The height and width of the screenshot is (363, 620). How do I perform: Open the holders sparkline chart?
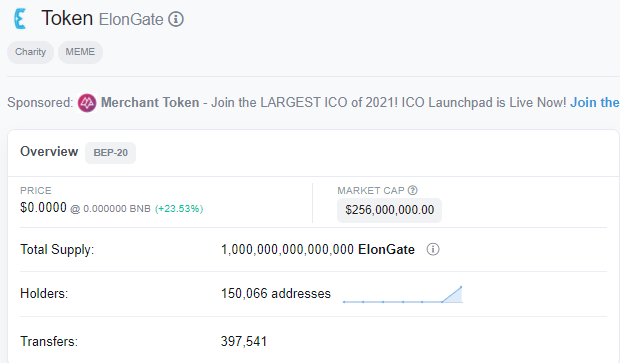[403, 295]
